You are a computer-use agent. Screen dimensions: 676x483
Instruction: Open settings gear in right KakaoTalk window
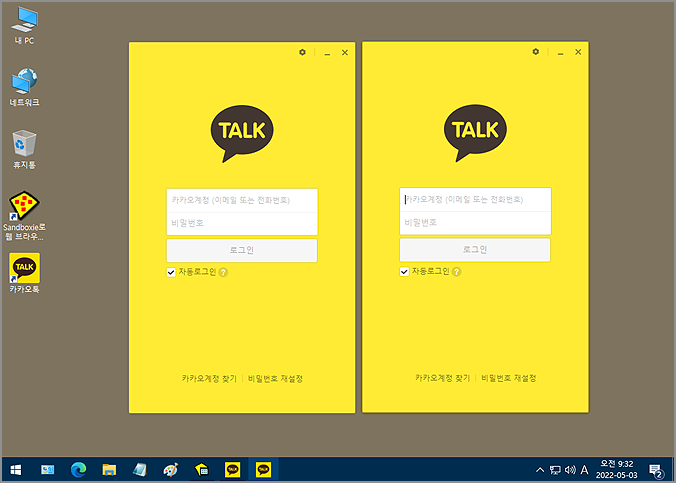[x=535, y=52]
